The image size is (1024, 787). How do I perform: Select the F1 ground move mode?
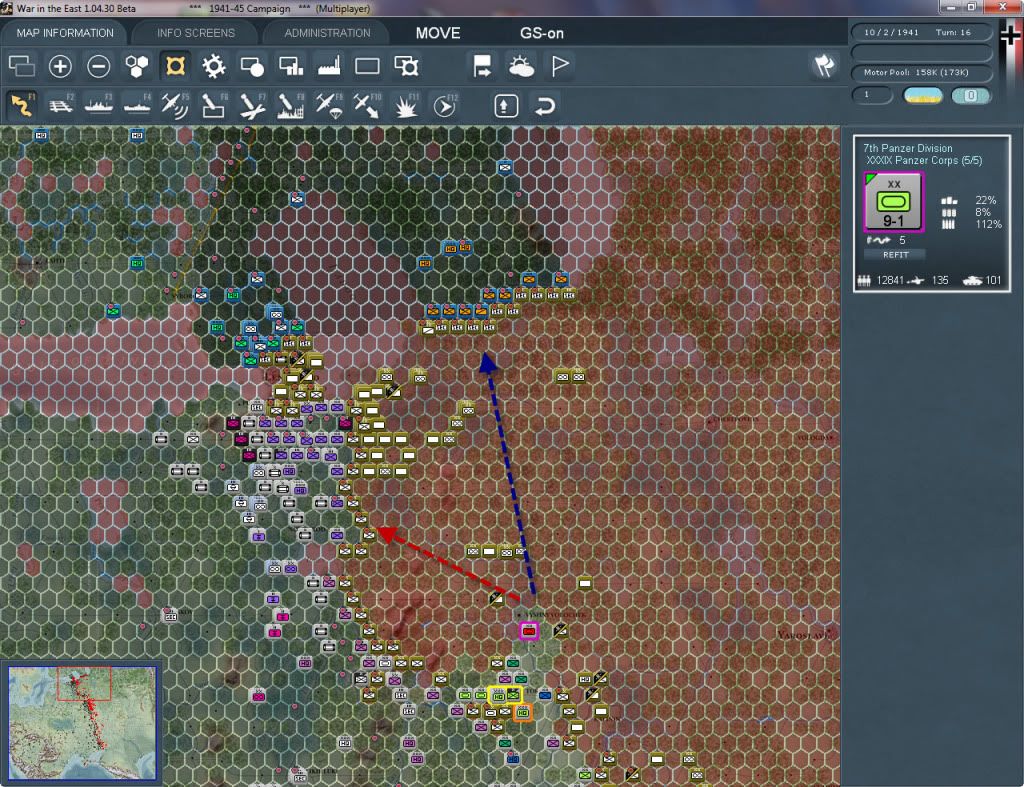click(22, 106)
